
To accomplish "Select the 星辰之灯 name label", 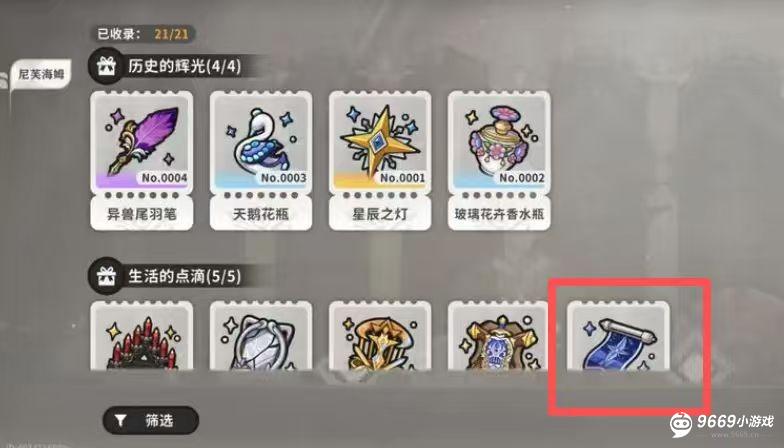I will pos(380,214).
